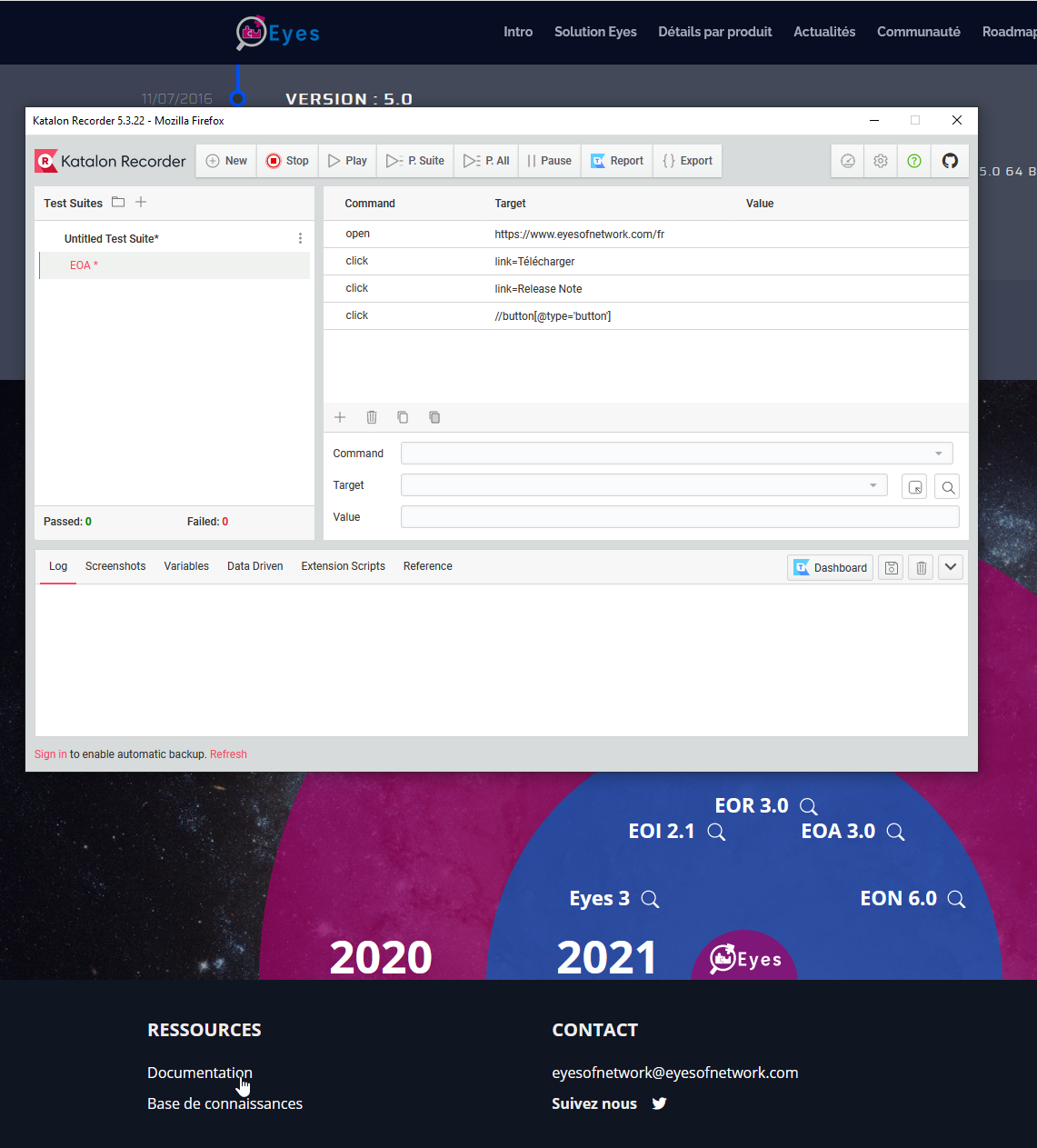Click the eyesofnetwork@eyesofnetwork.com email link
The height and width of the screenshot is (1148, 1037).
point(675,1073)
